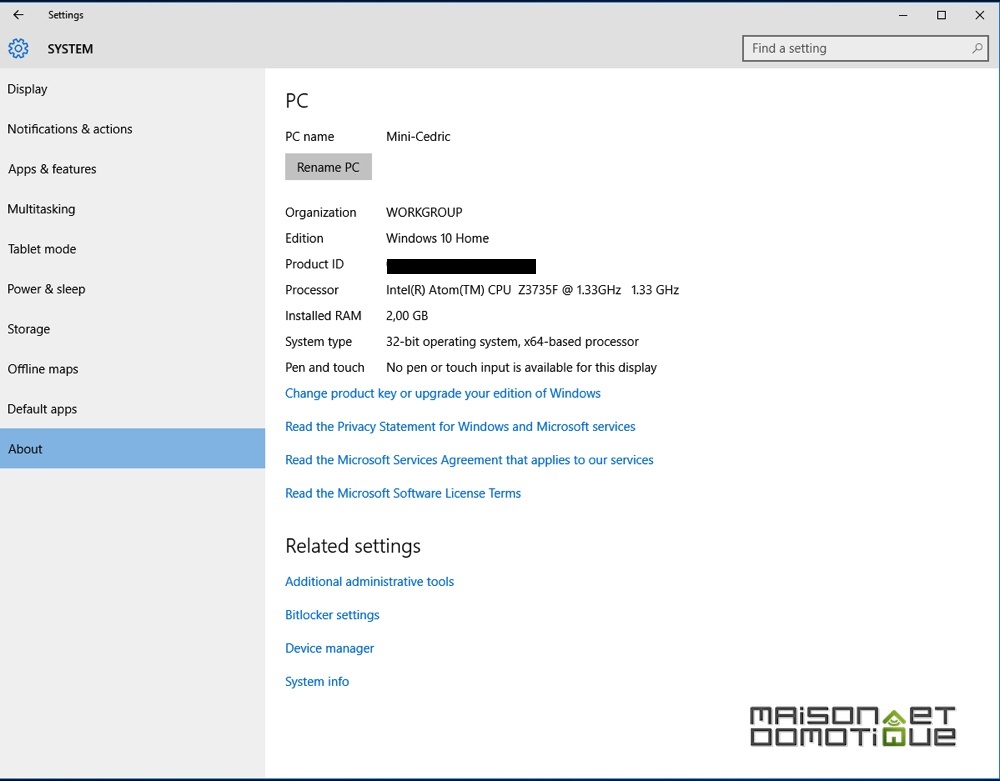The height and width of the screenshot is (781, 1000).
Task: Click the PC name value Mini-Cedric
Action: tap(418, 136)
